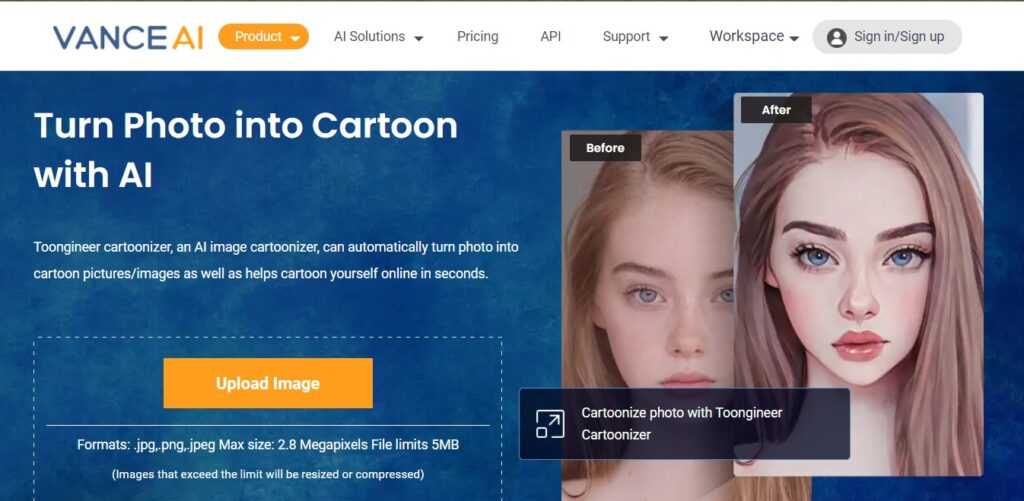
Task: Click the Turn Photo into Cartoon heading
Action: [x=246, y=150]
